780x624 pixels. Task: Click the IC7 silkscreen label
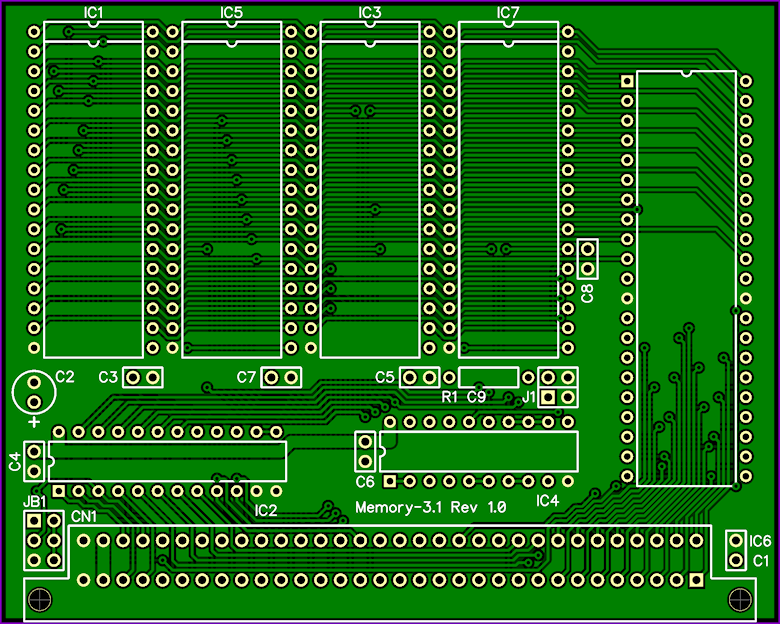coord(508,13)
